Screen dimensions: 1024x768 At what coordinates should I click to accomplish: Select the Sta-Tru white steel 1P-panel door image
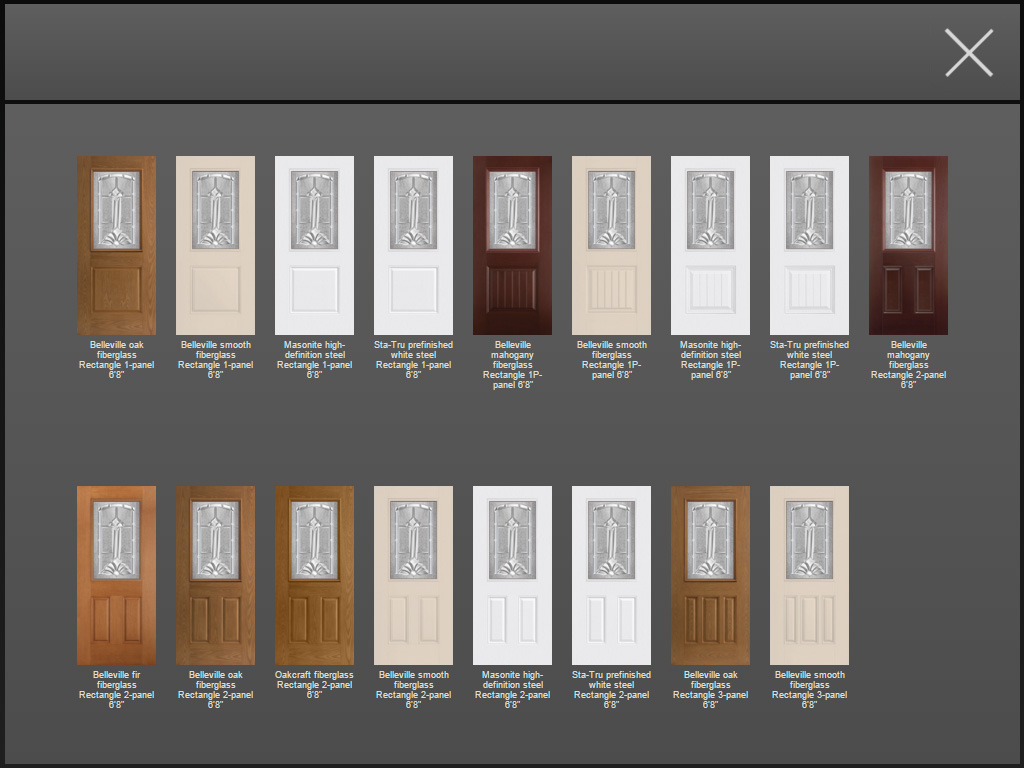tap(809, 246)
